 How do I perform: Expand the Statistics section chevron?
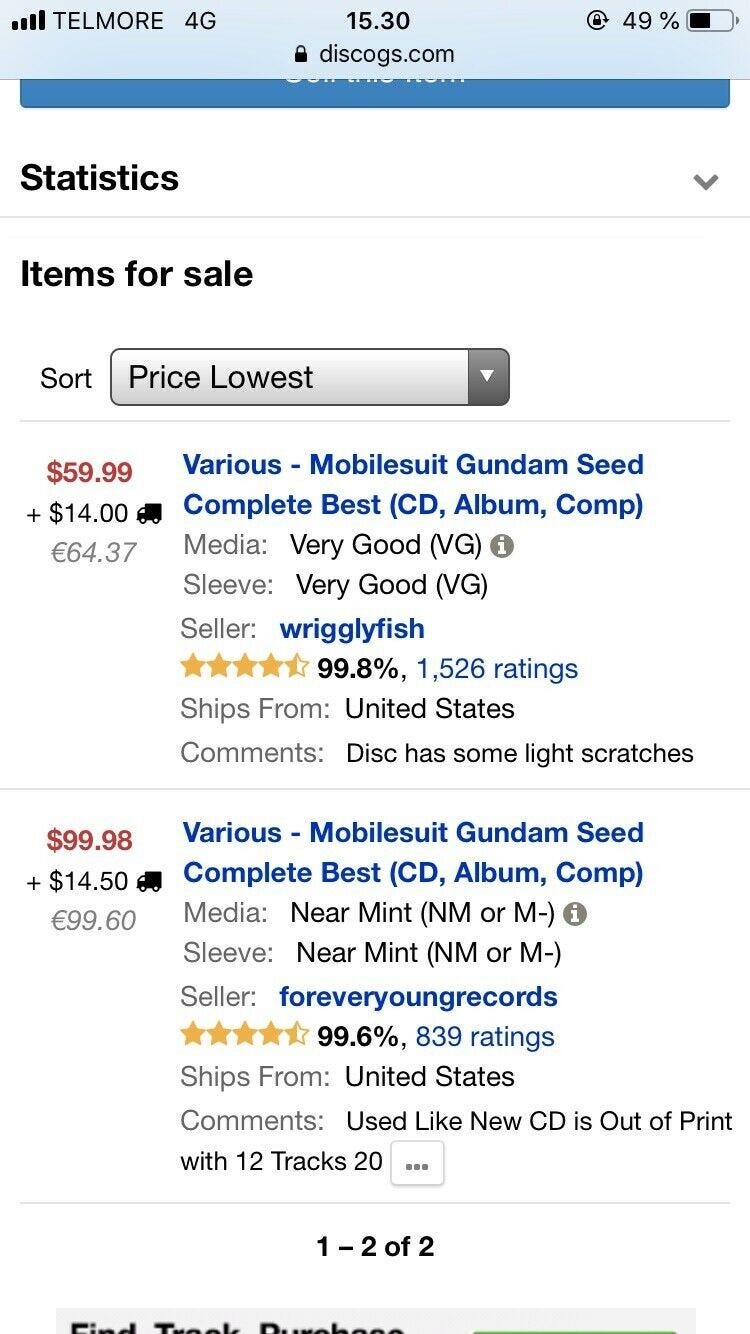tap(706, 181)
